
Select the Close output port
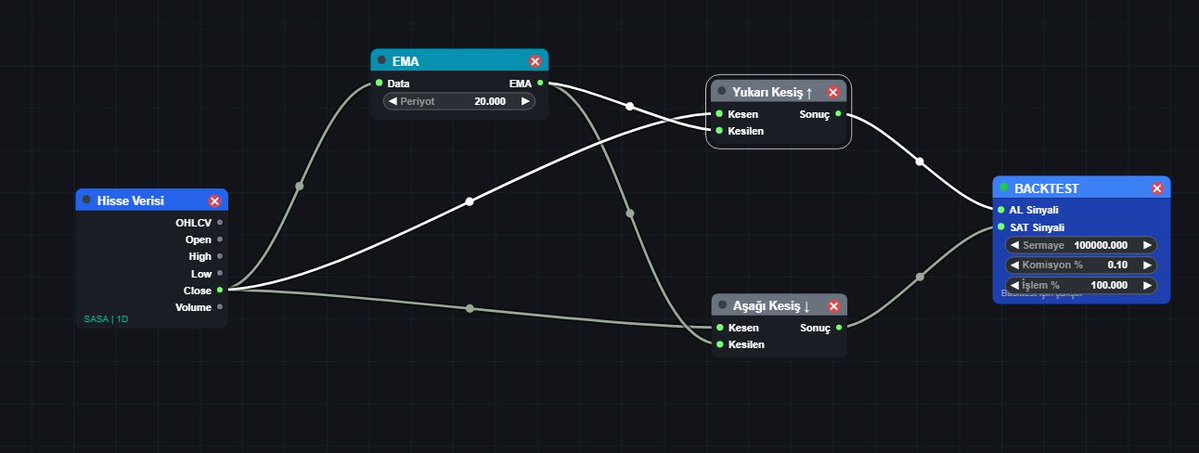coord(220,290)
